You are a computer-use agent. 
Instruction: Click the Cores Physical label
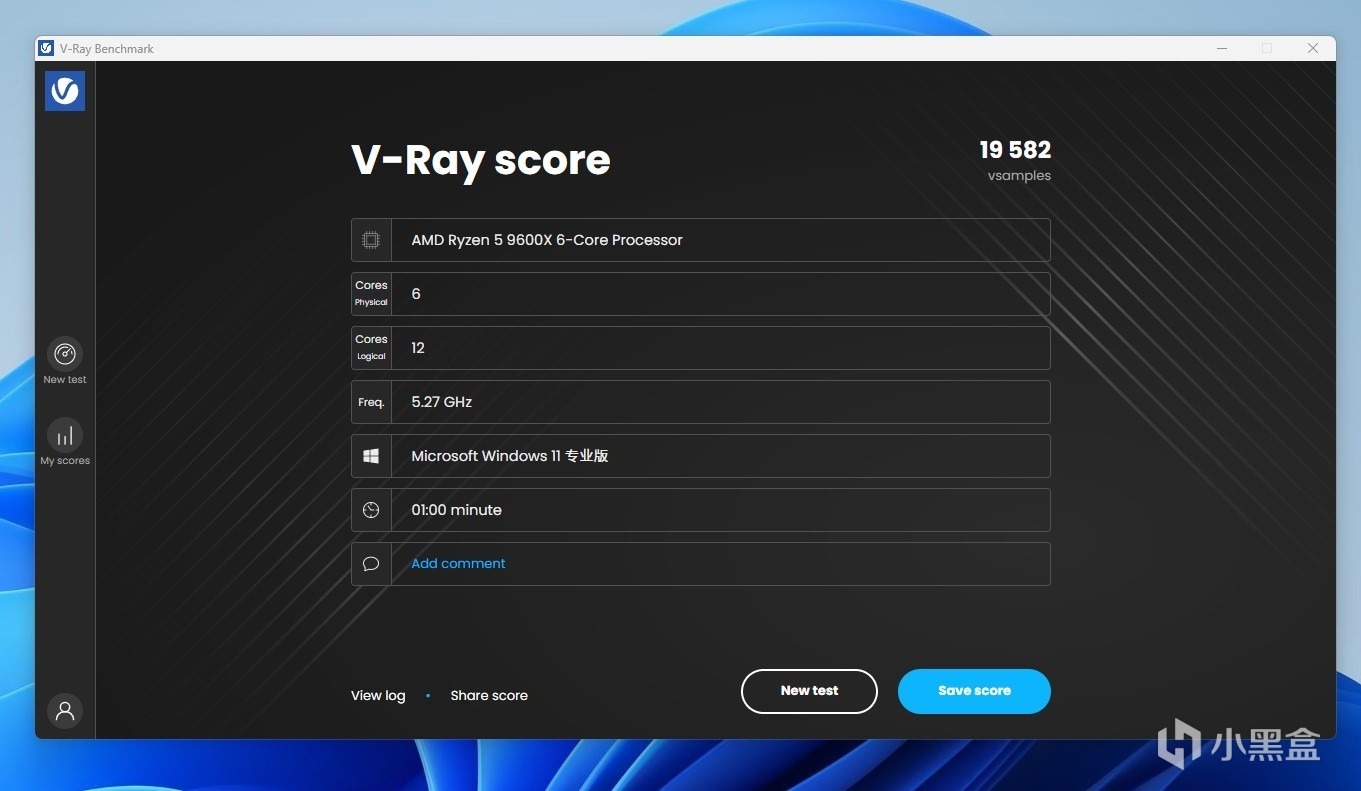coord(371,293)
